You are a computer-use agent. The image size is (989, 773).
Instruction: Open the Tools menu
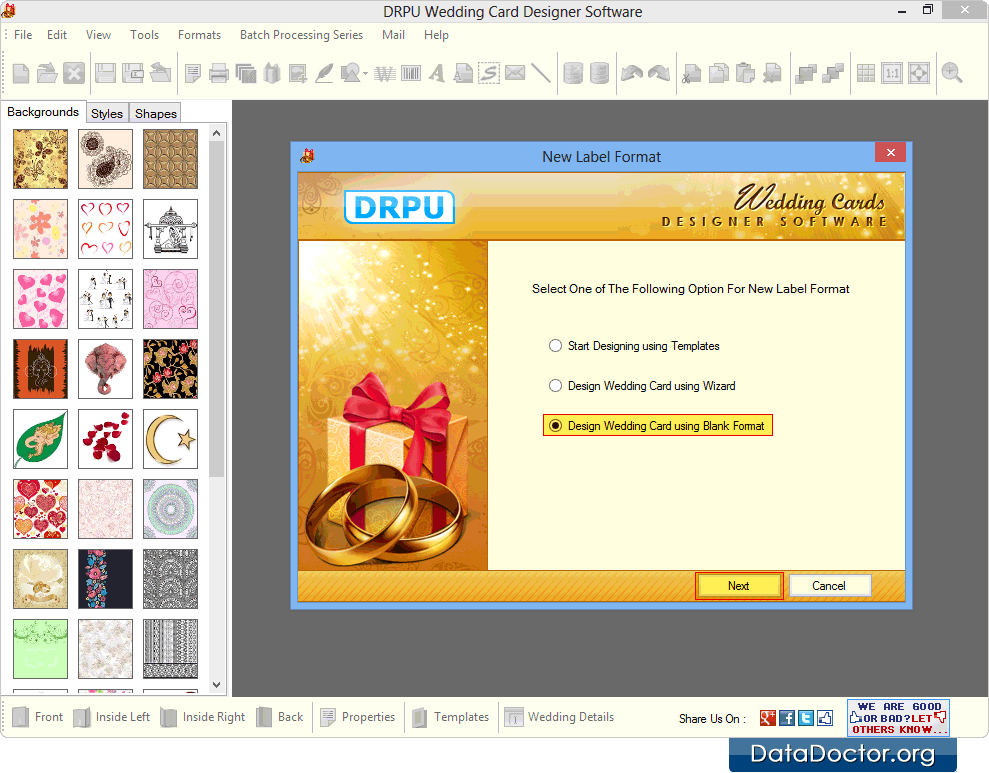[144, 35]
